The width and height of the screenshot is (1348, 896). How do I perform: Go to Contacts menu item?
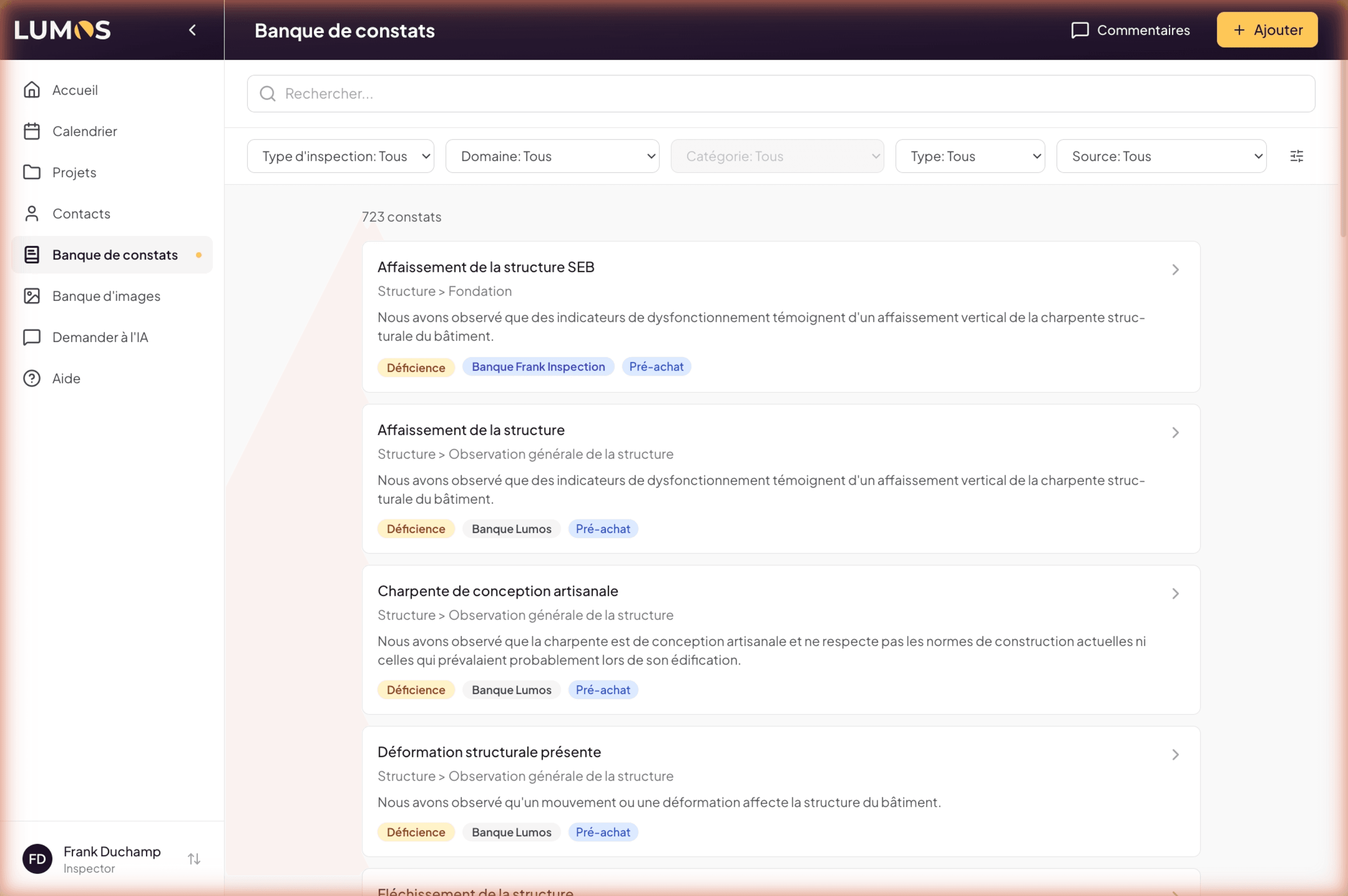tap(112, 213)
